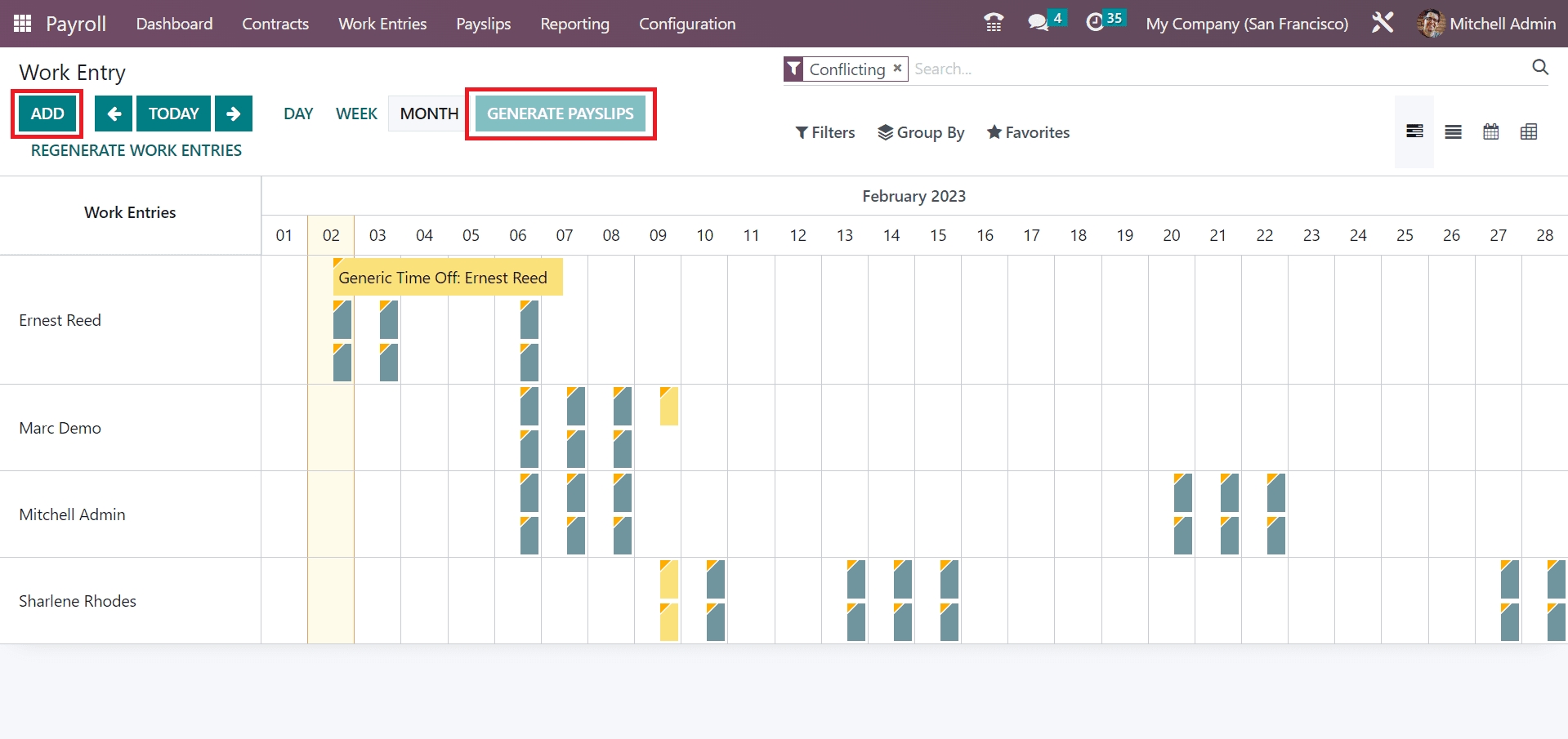Open the activities clock icon
Image resolution: width=1568 pixels, height=739 pixels.
point(1095,23)
